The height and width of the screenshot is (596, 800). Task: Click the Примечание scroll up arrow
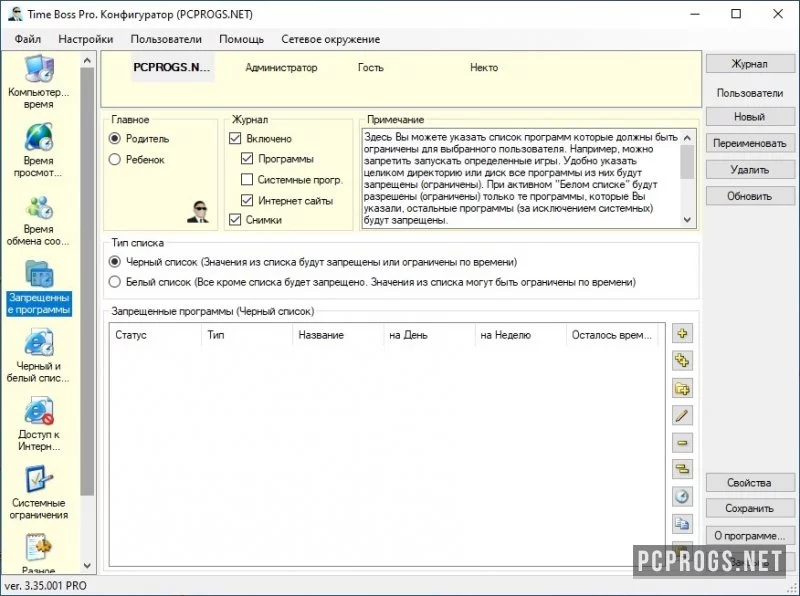click(687, 137)
